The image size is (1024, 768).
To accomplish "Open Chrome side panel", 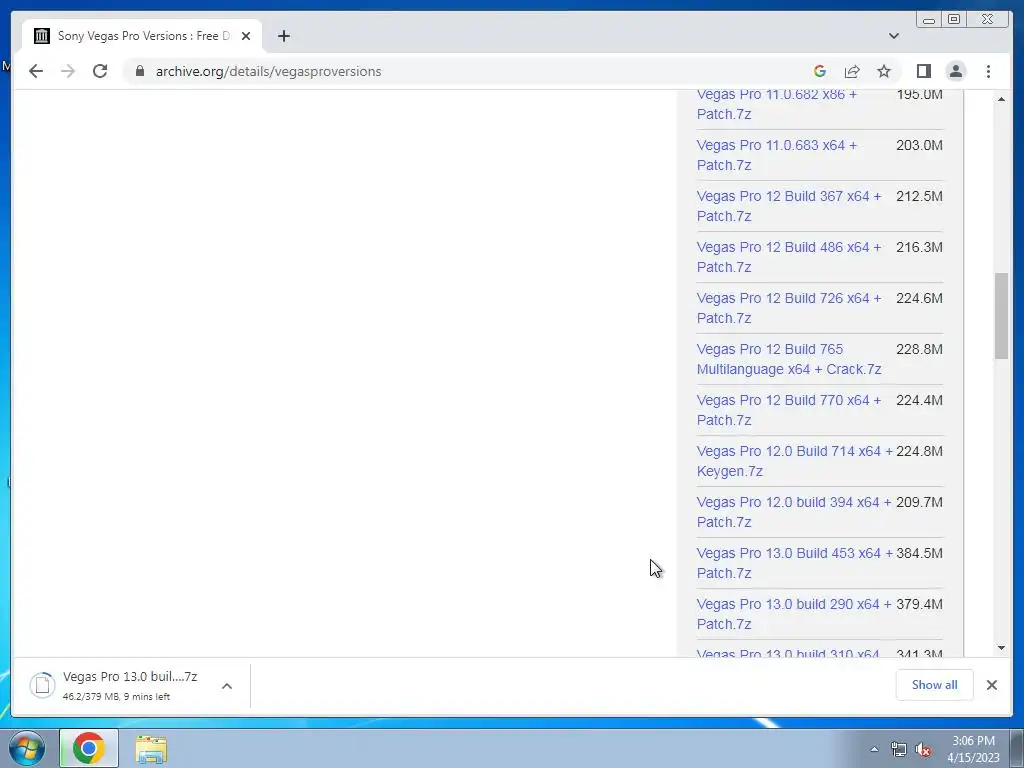I will pyautogui.click(x=923, y=71).
